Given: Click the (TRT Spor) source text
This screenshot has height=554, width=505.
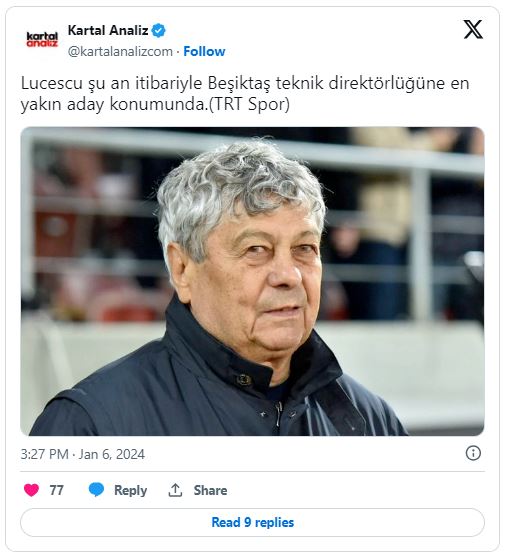Looking at the screenshot, I should coord(249,104).
